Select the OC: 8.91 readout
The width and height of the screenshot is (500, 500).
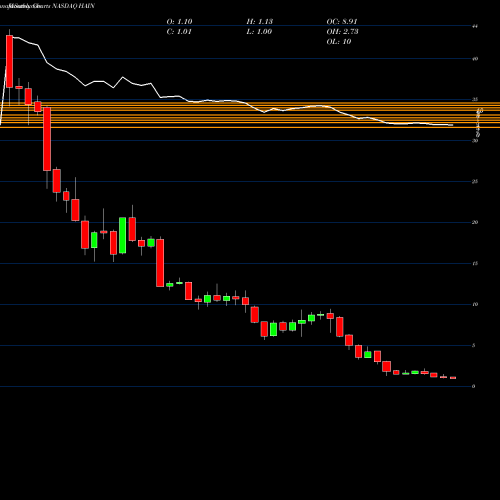342,21
